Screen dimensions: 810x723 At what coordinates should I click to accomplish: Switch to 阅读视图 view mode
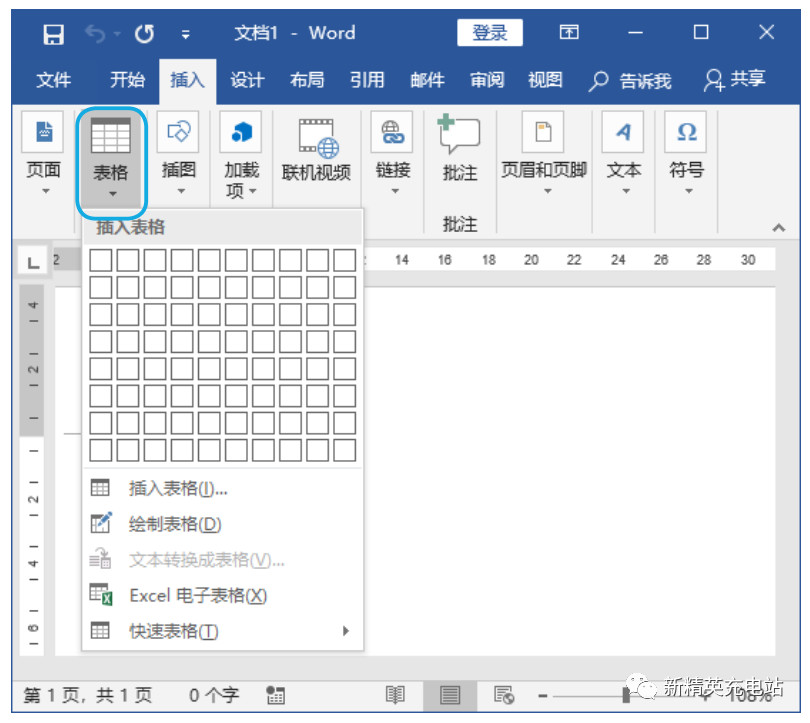(396, 694)
